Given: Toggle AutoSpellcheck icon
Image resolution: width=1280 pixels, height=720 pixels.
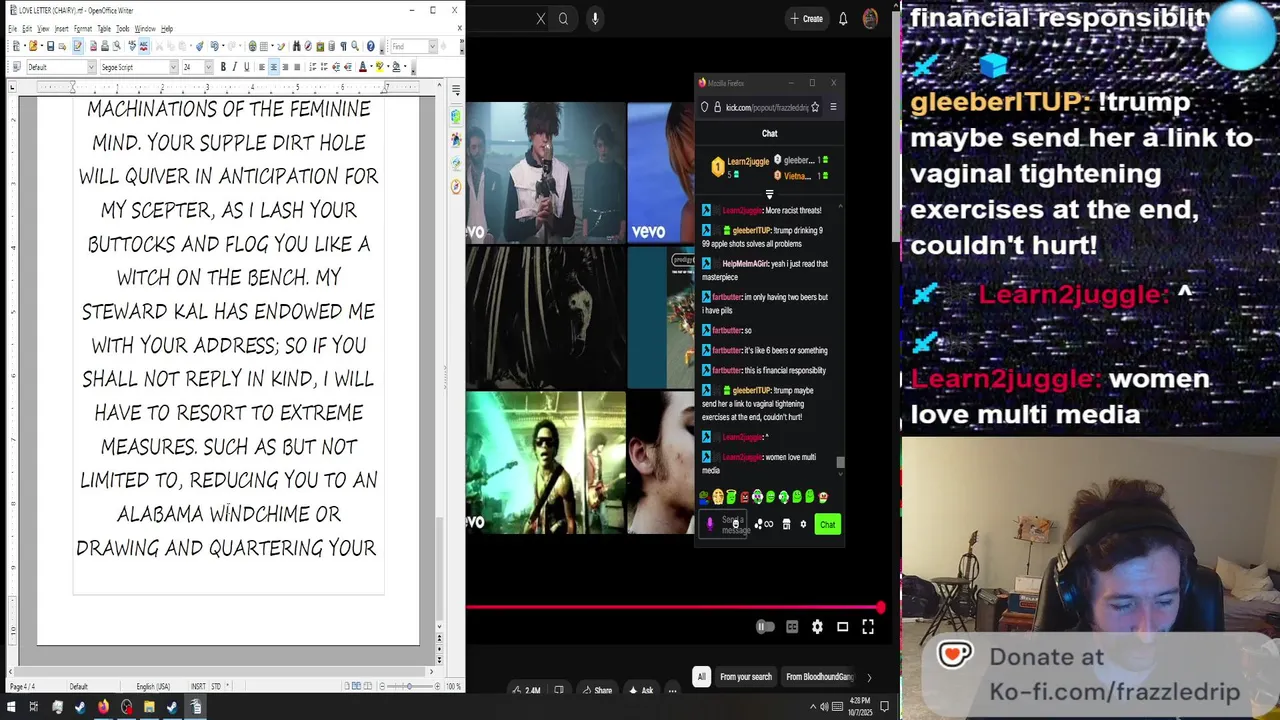Looking at the screenshot, I should (144, 46).
